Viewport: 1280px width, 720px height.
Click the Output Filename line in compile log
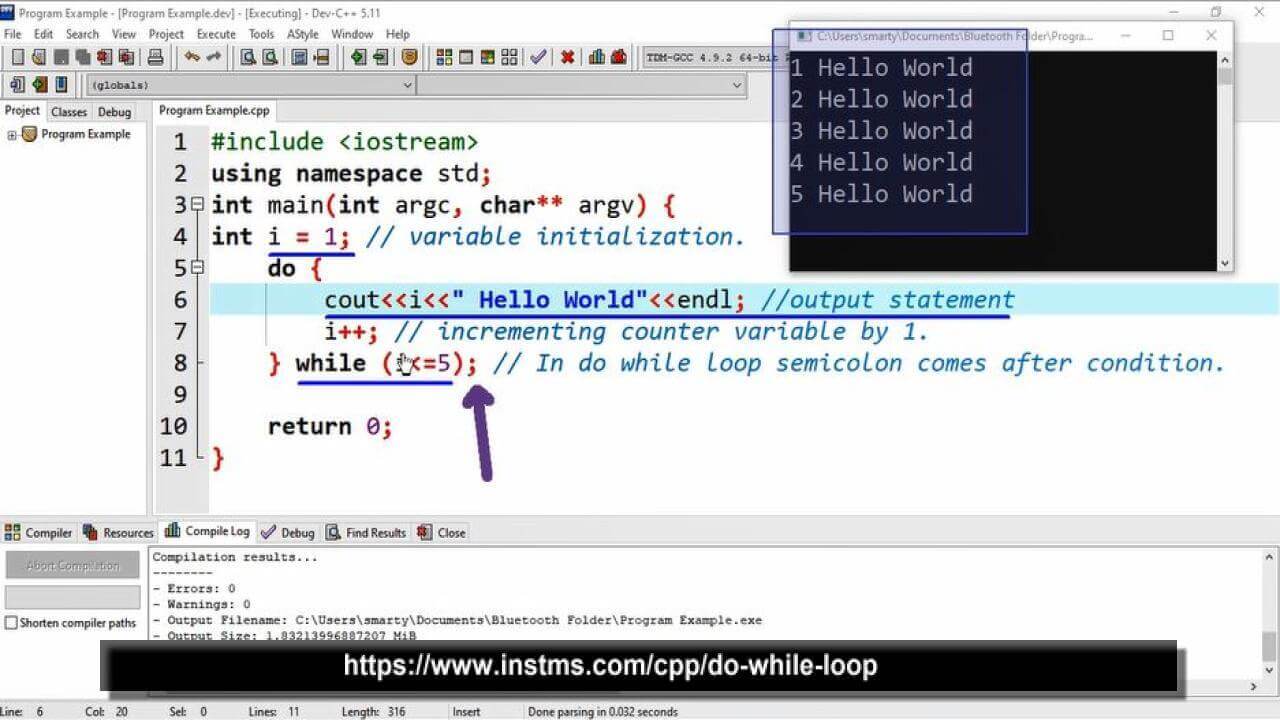tap(457, 620)
